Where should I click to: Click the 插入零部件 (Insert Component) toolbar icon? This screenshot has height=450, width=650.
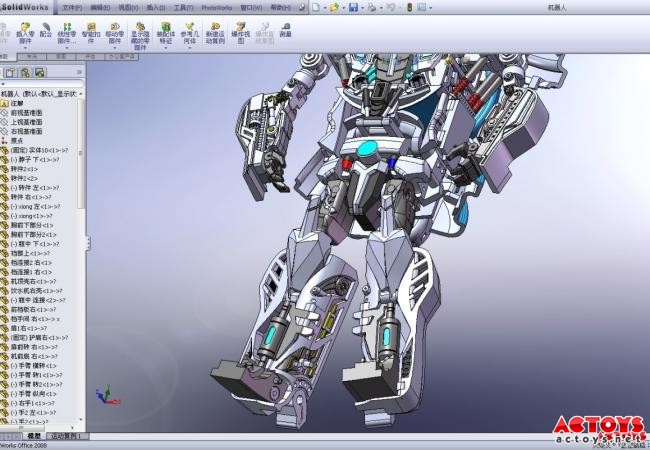23,33
